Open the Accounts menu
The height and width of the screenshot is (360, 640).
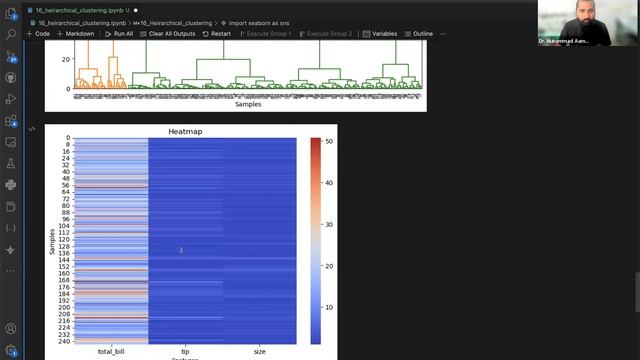(11, 329)
